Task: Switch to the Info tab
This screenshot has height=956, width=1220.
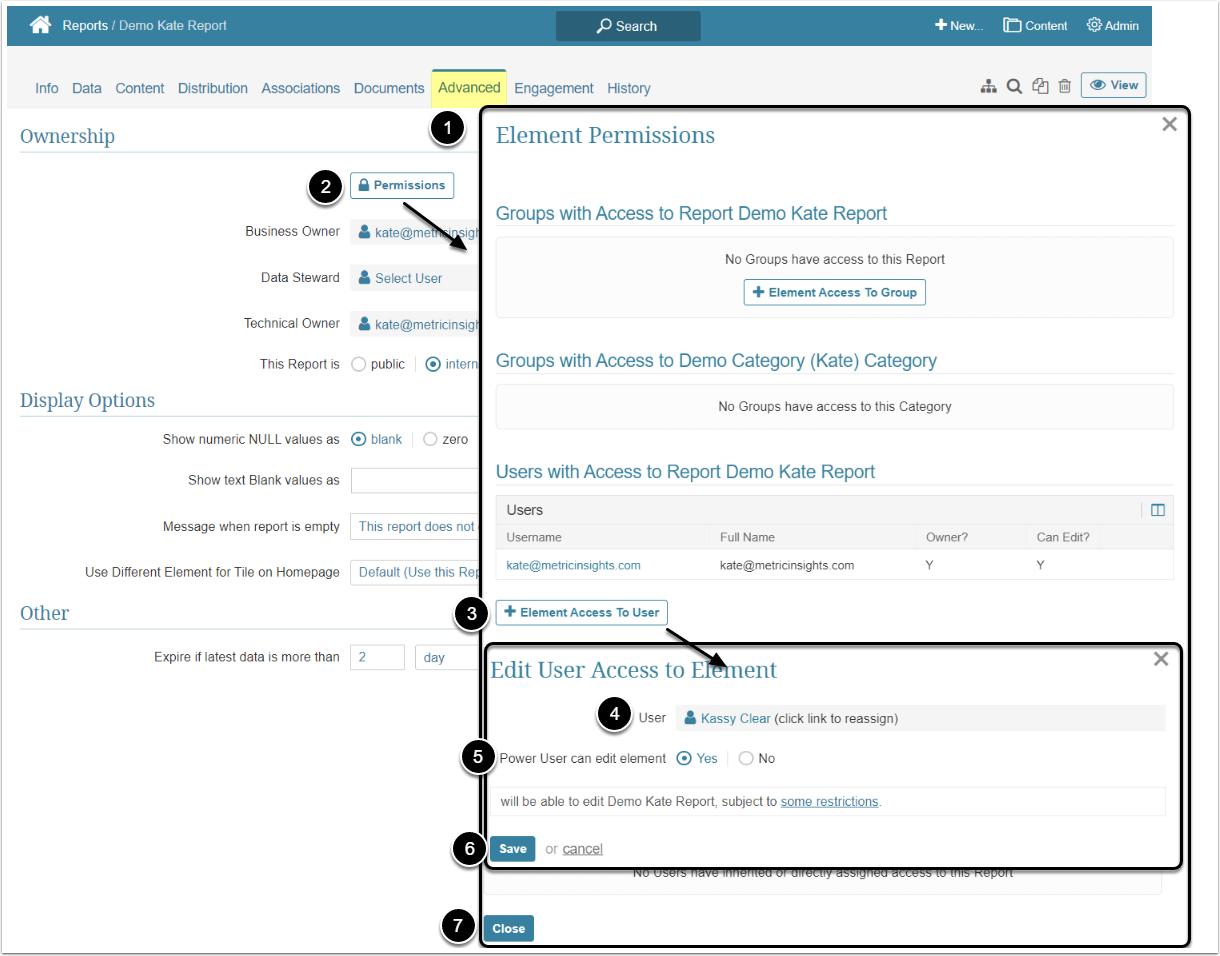Action: coord(47,88)
